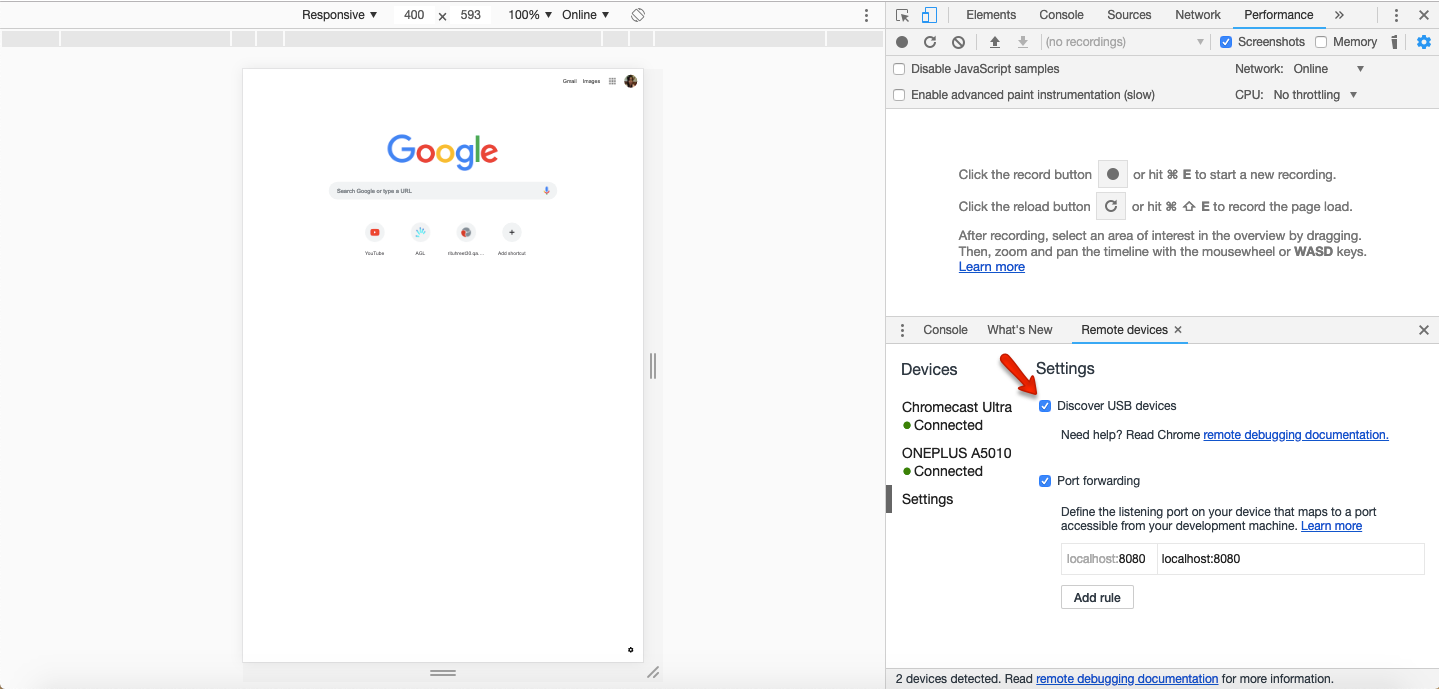
Task: Open the CPU No throttling dropdown
Action: click(x=1315, y=94)
